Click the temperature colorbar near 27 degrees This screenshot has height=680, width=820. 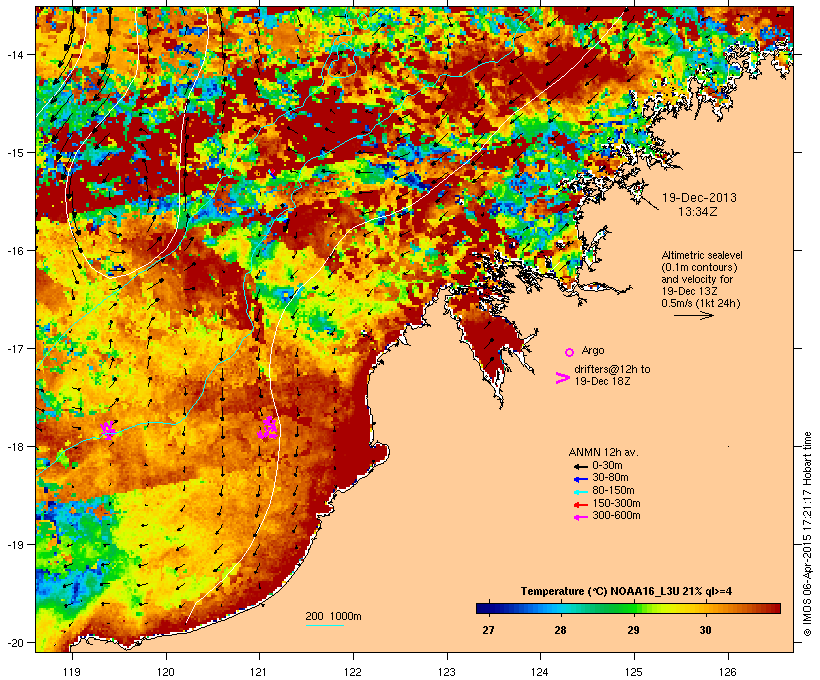(x=488, y=608)
